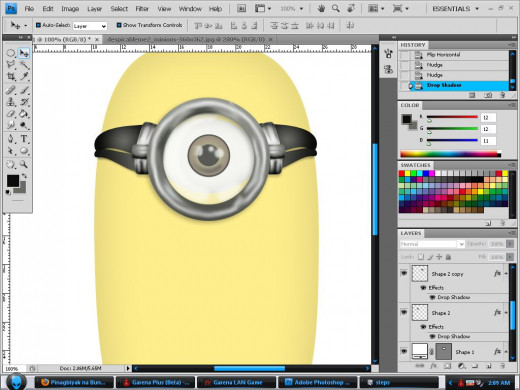
Task: Toggle Drop Shadow visibility under Shape 2
Action: pyautogui.click(x=432, y=336)
